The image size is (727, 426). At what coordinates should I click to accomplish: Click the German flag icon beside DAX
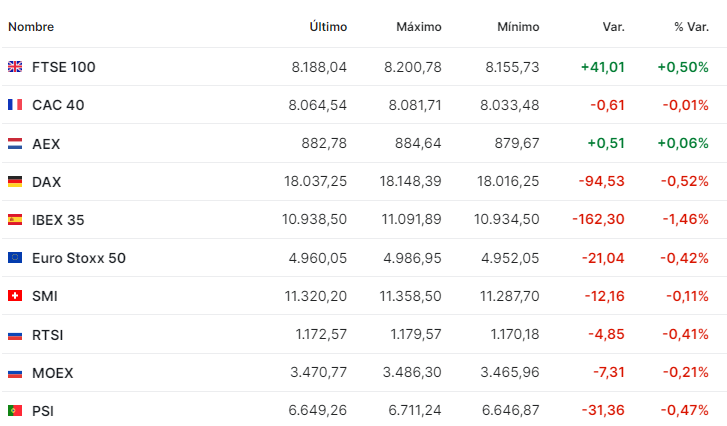point(15,182)
